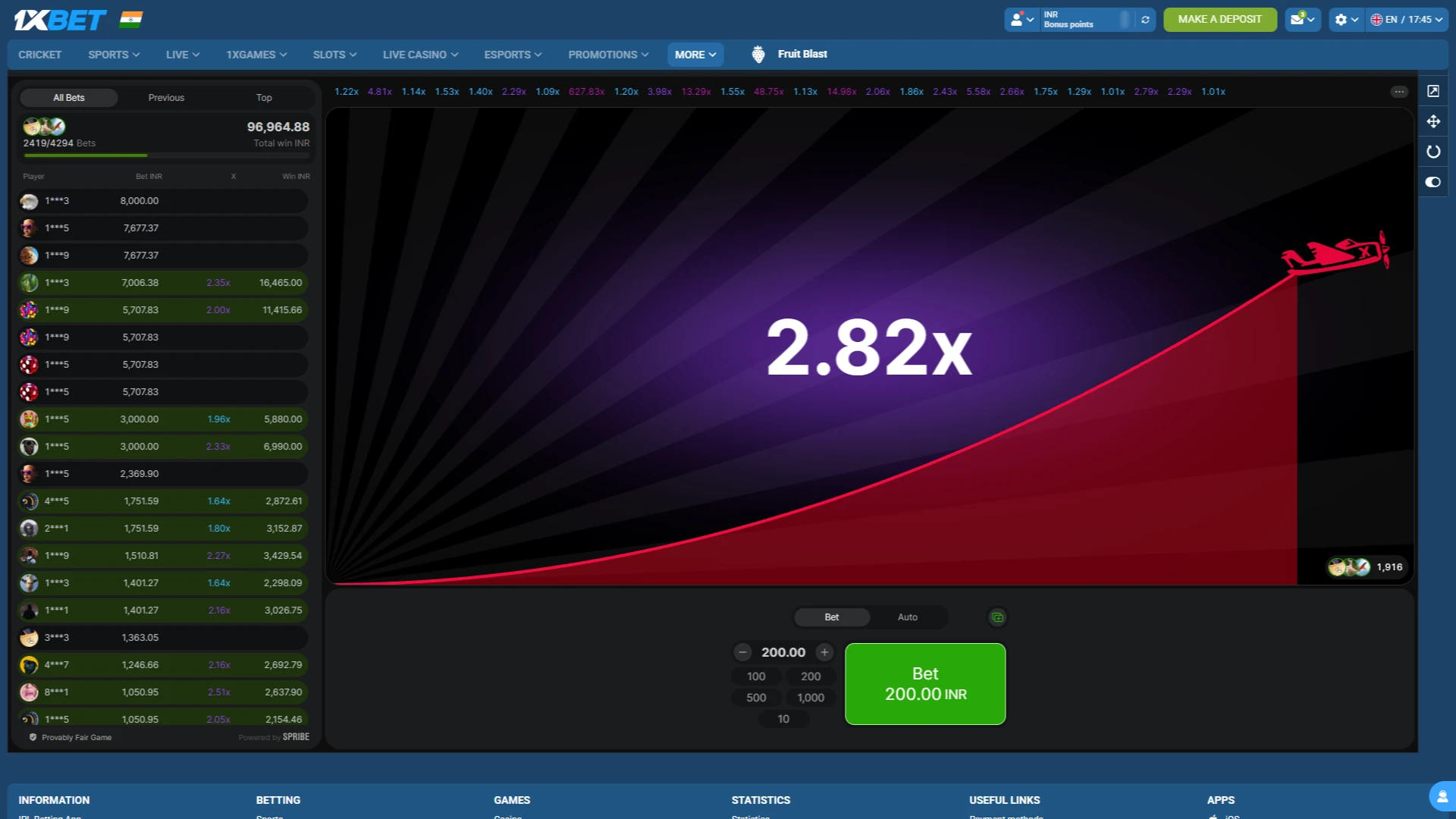Open the Top bets tab
This screenshot has height=819, width=1456.
click(x=264, y=97)
